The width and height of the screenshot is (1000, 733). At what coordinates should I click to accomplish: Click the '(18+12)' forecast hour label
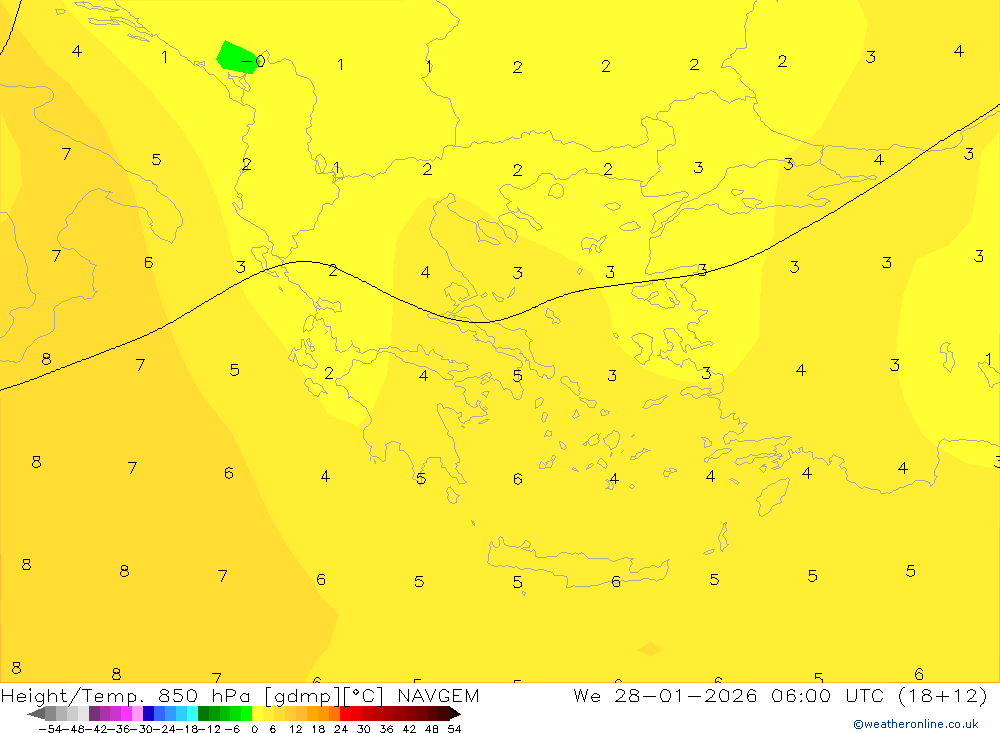click(x=943, y=695)
